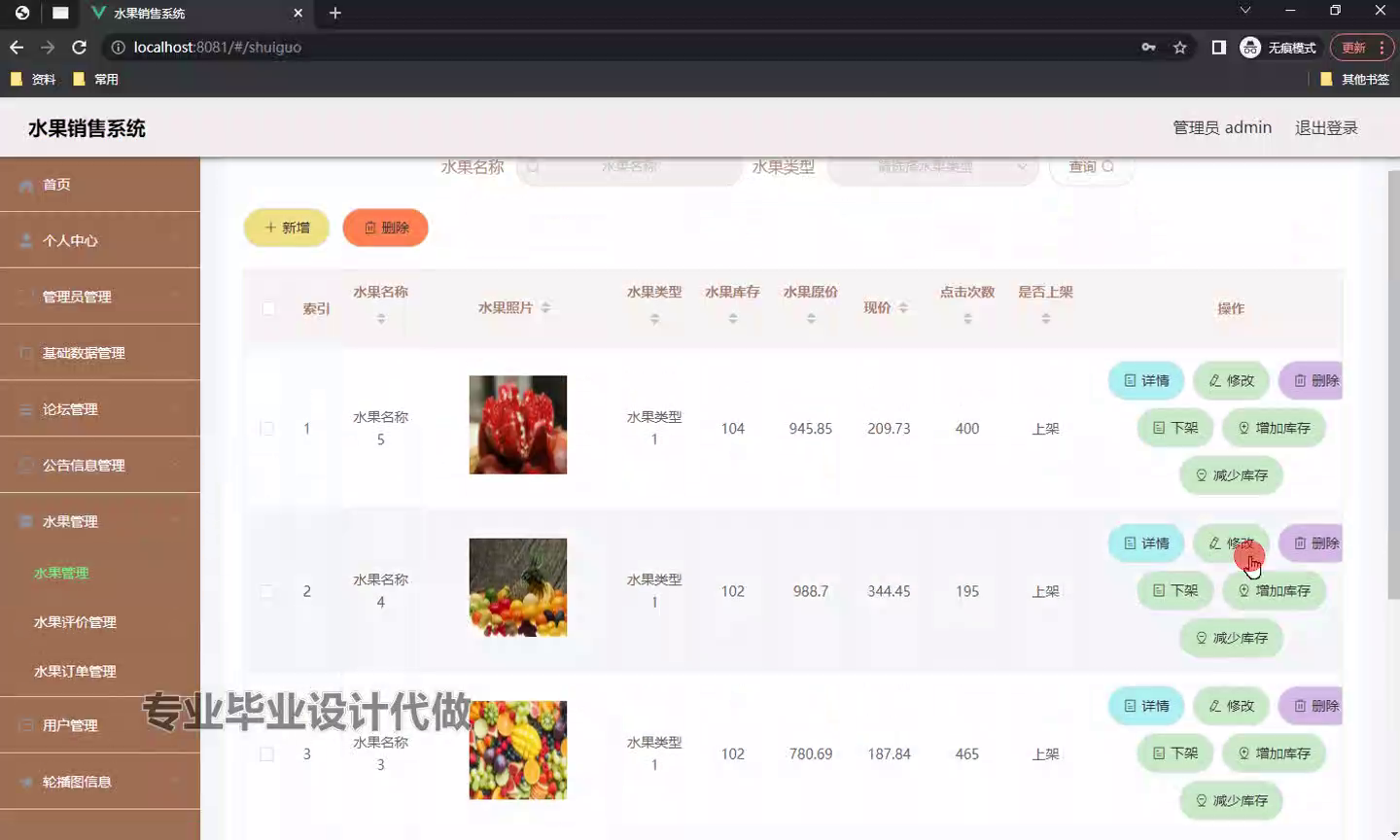Collapse 水果管理 parent sidebar menu
Viewport: 1400px width, 840px height.
point(100,521)
